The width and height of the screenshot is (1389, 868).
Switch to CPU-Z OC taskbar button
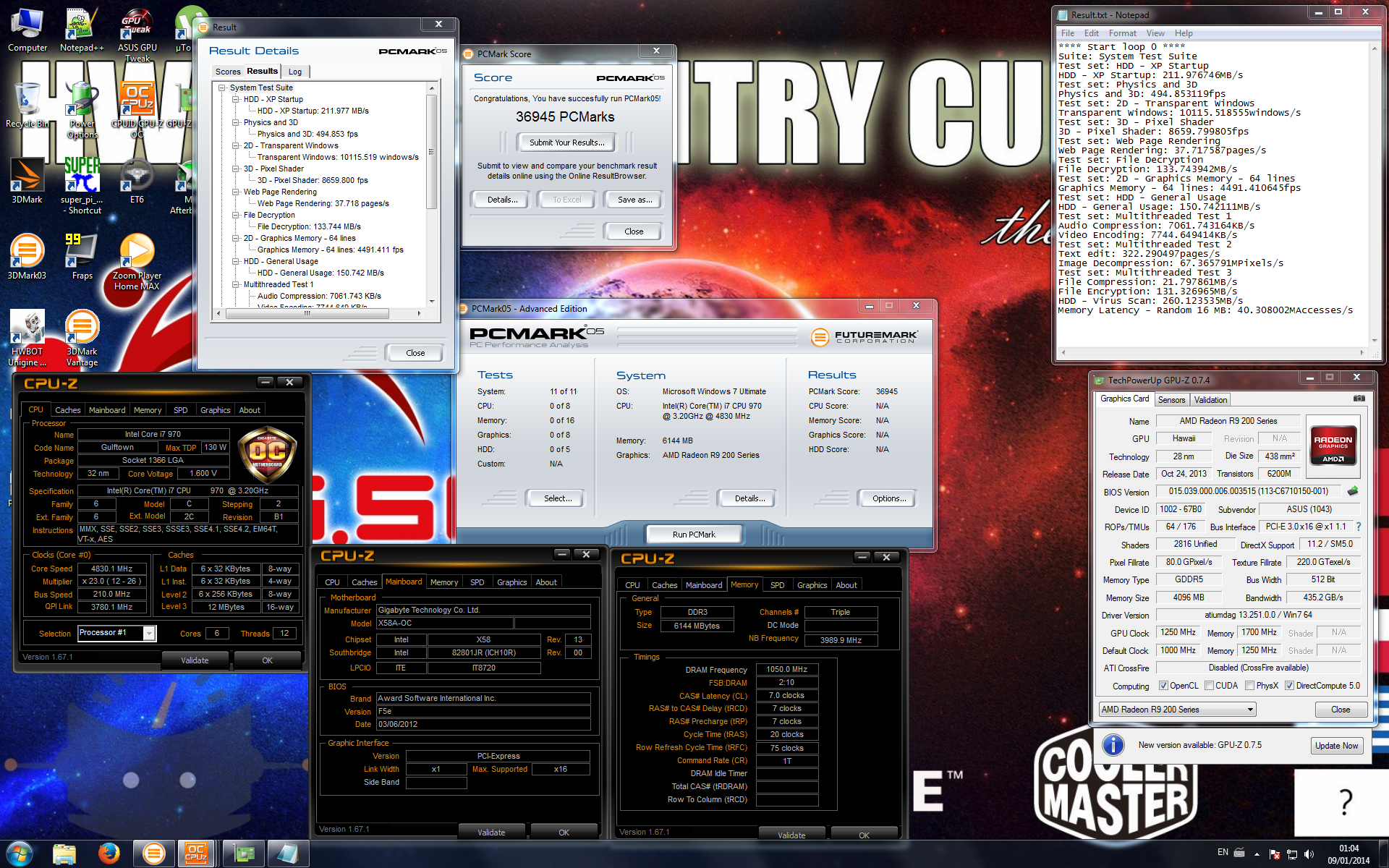click(197, 854)
